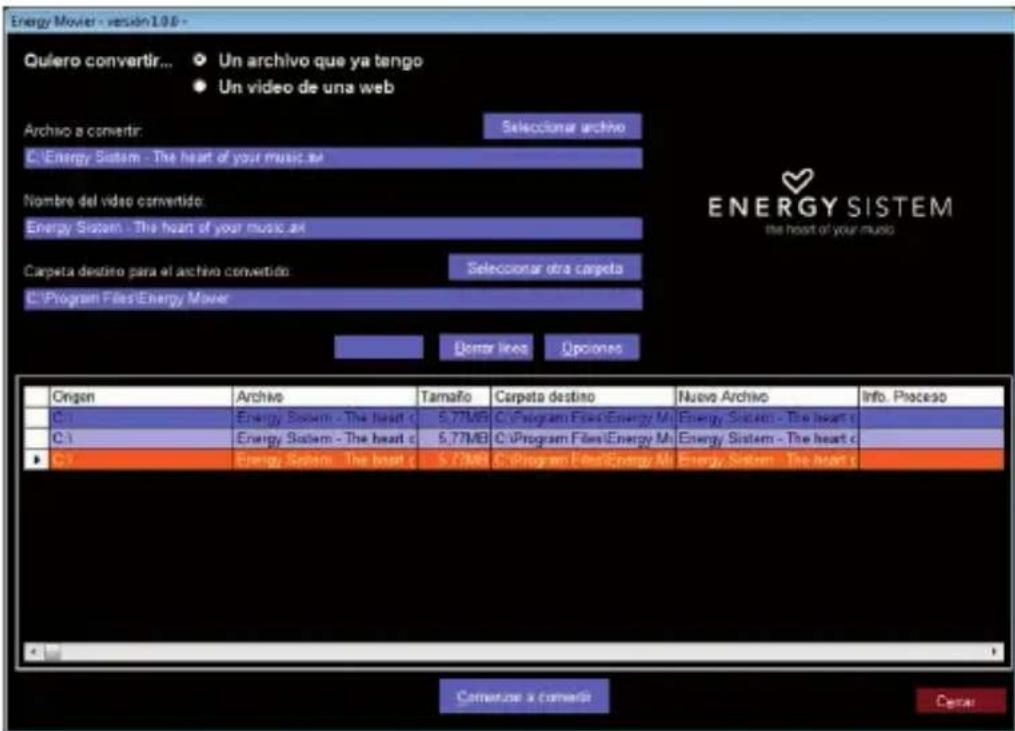Select the Archivo cell in the dark blue row
1015x731 pixels.
pyautogui.click(x=324, y=418)
